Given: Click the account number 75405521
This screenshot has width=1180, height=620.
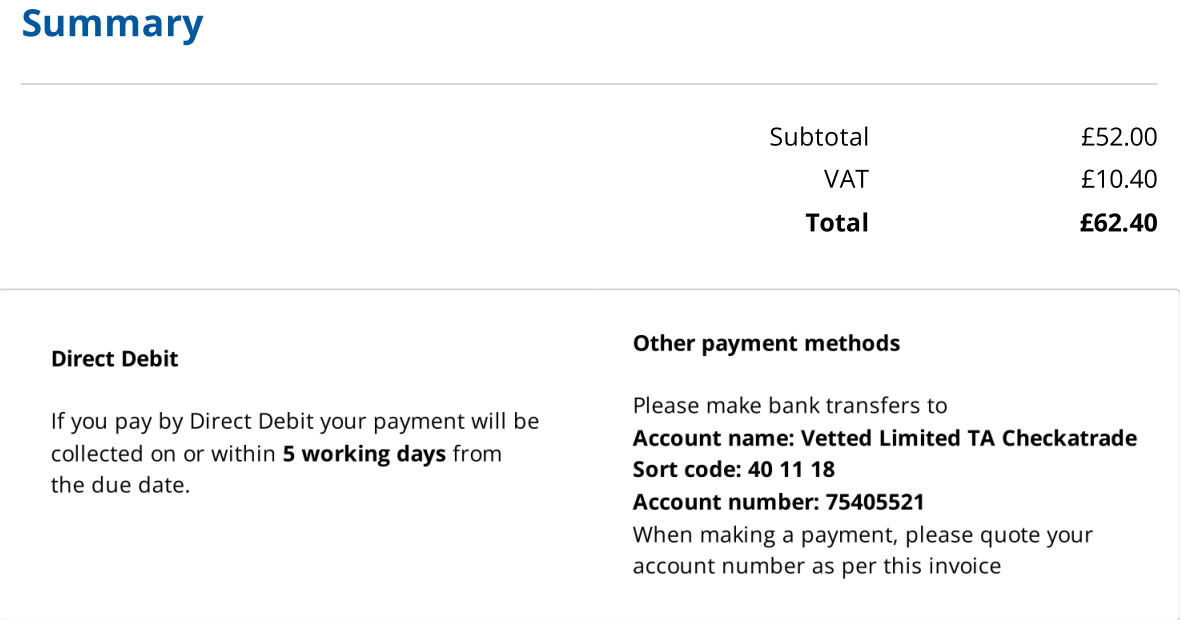Looking at the screenshot, I should pyautogui.click(x=874, y=502).
